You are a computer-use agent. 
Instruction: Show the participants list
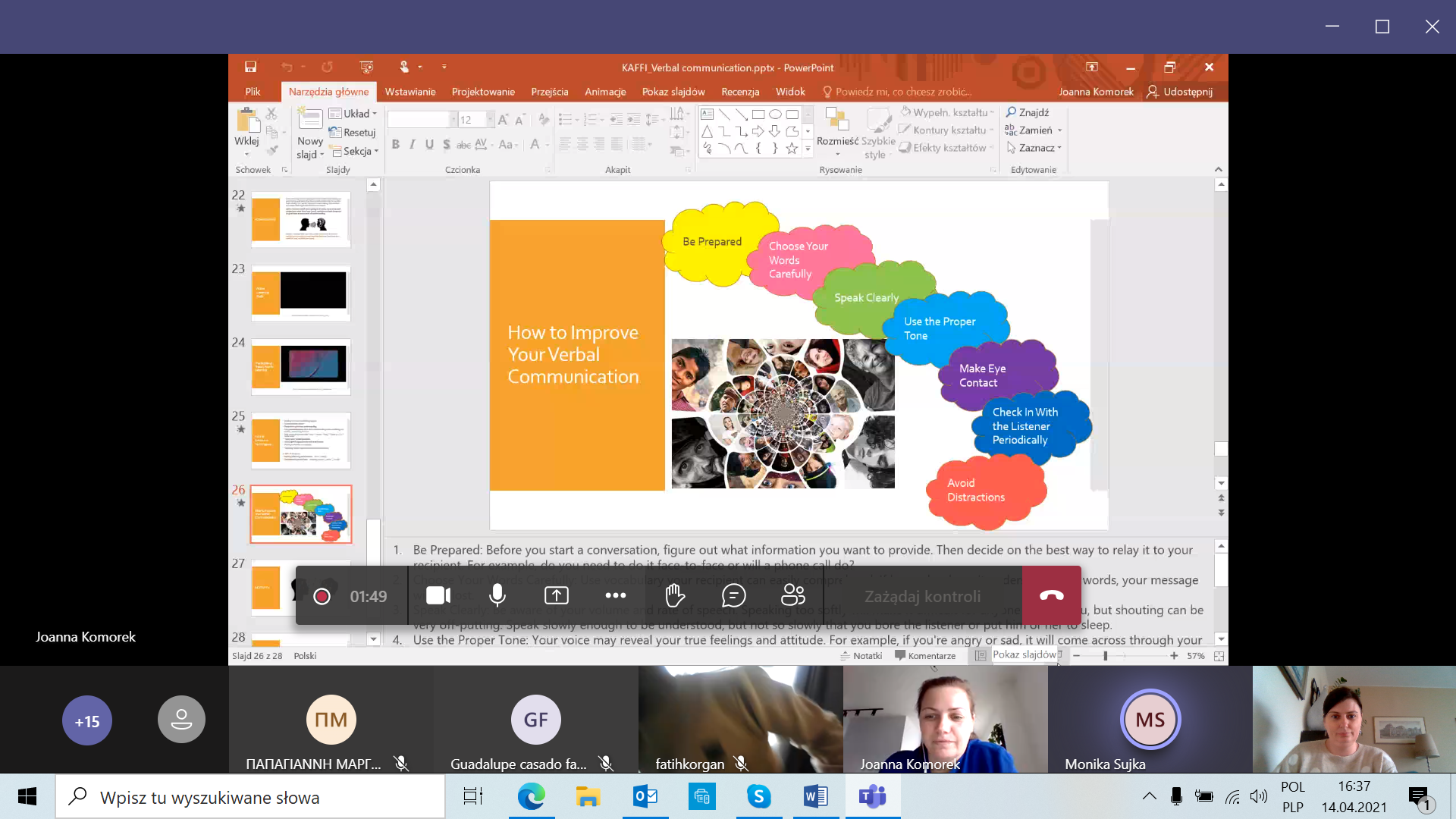click(x=793, y=596)
